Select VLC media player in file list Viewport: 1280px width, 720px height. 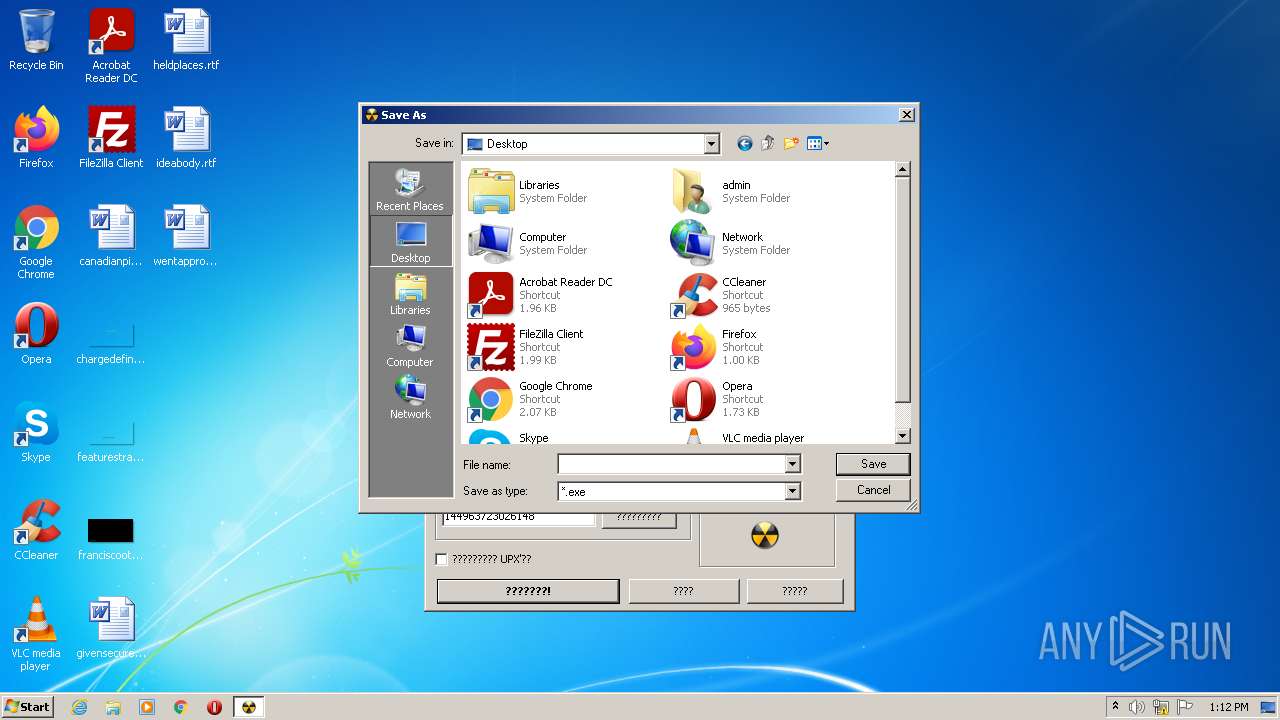(x=738, y=437)
